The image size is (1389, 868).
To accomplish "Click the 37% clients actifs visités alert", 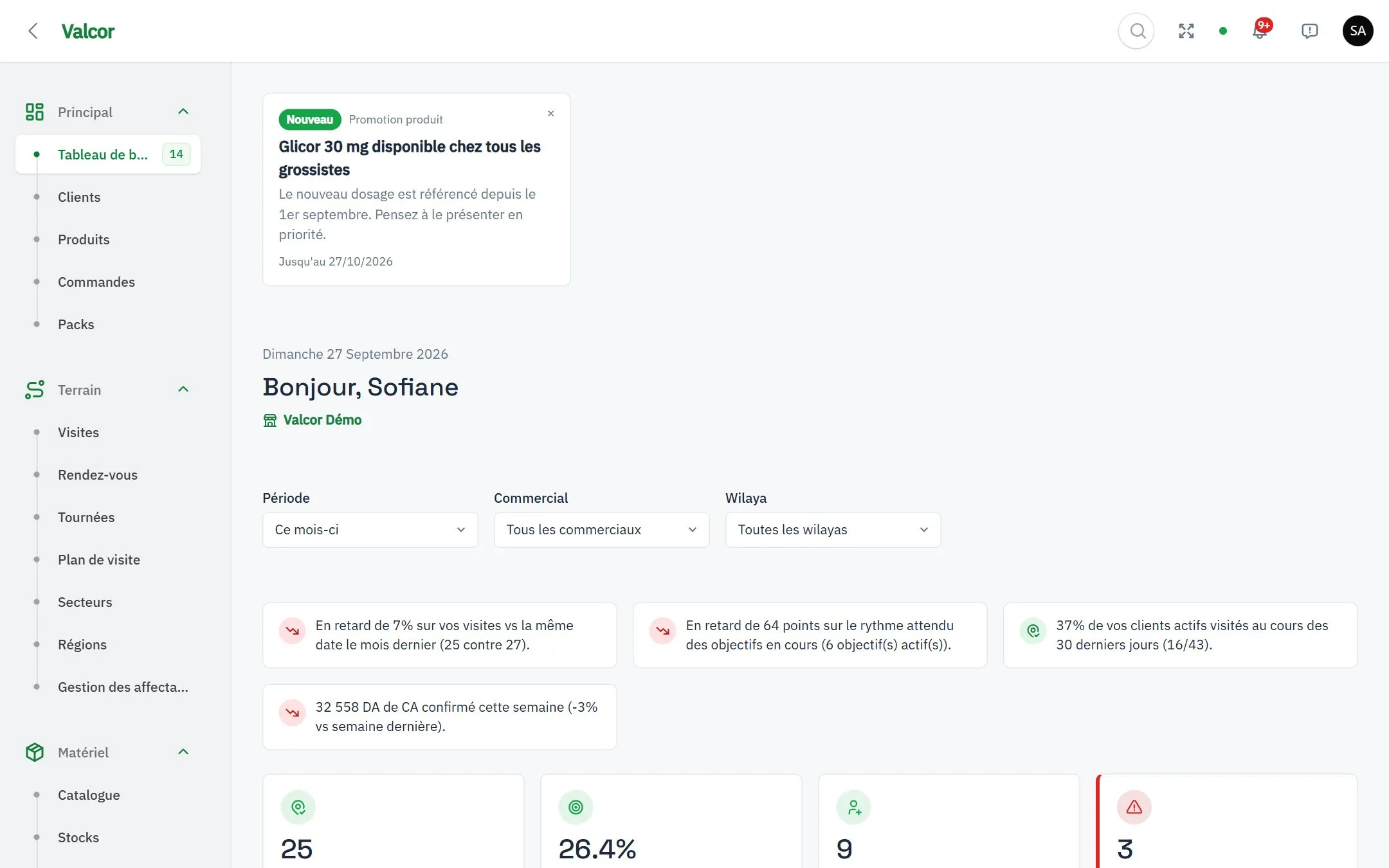I will coord(1181,635).
